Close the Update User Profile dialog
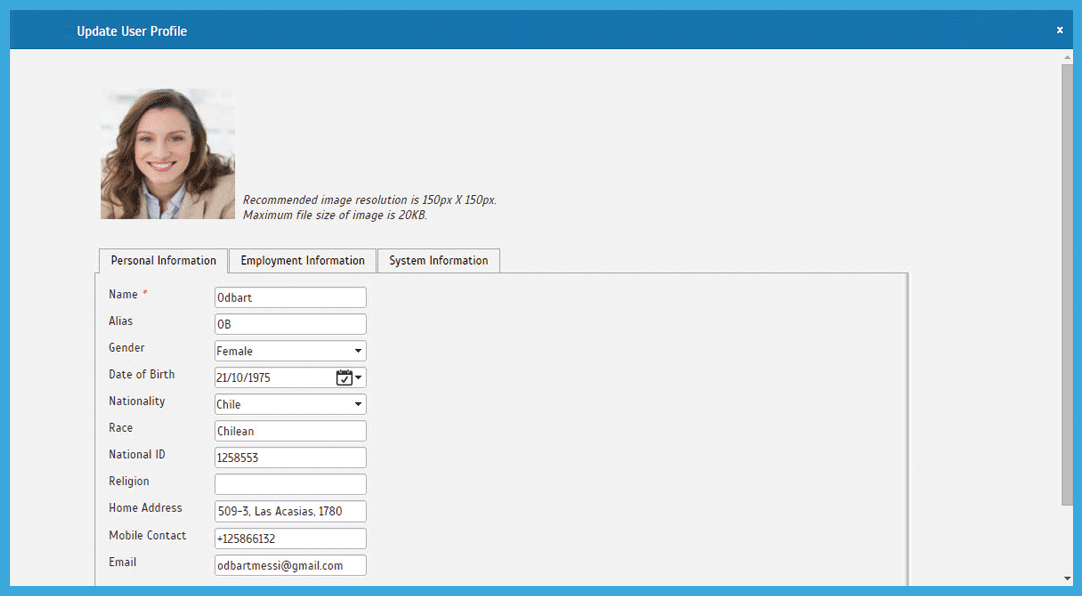The image size is (1082, 596). click(x=1059, y=30)
